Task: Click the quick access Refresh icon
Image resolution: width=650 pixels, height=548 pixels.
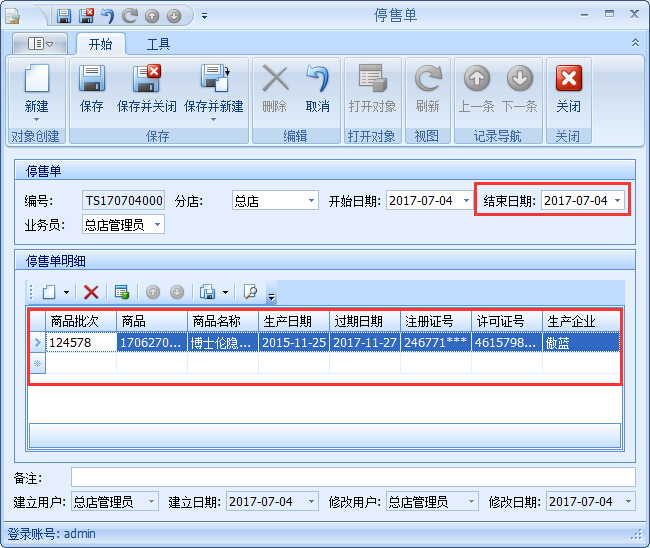Action: (130, 16)
